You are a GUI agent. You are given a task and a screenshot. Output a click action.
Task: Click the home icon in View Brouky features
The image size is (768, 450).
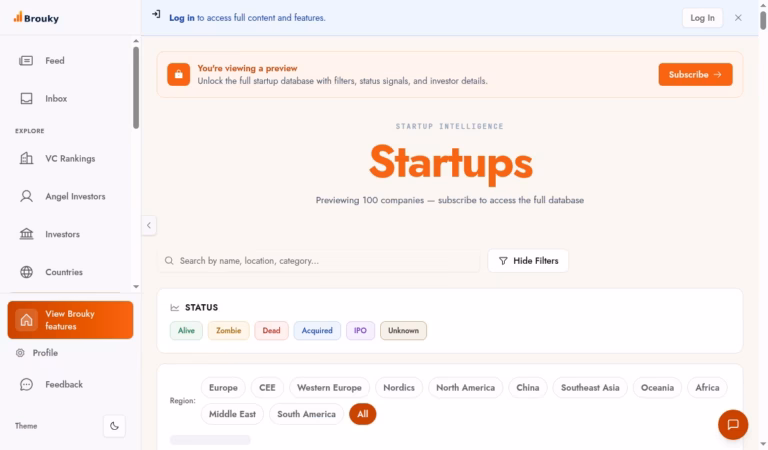coord(26,320)
